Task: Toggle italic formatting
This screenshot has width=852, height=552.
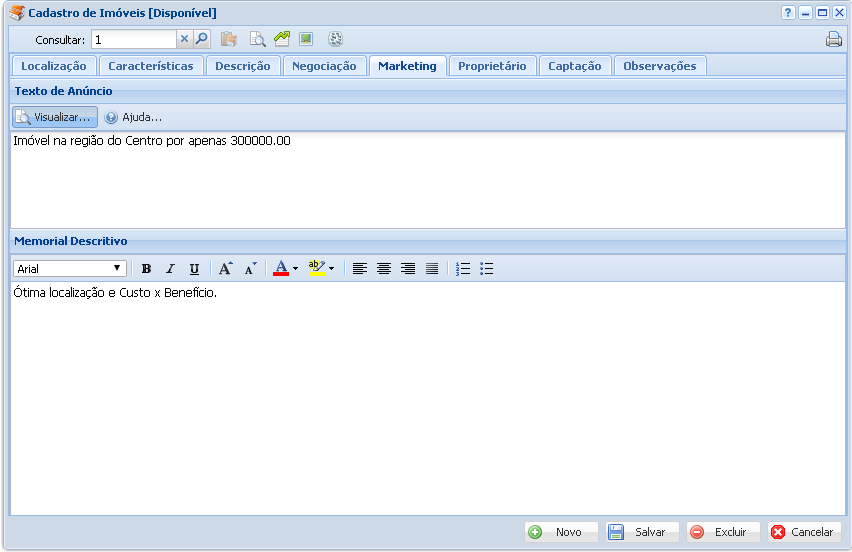Action: (170, 269)
